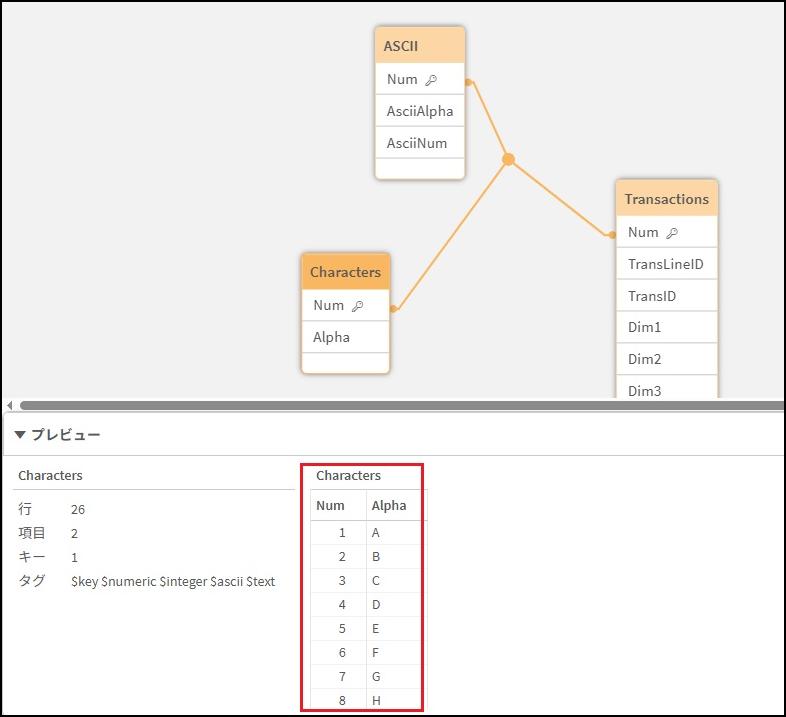Click the central junction node connecting tables
The image size is (786, 717).
508,159
